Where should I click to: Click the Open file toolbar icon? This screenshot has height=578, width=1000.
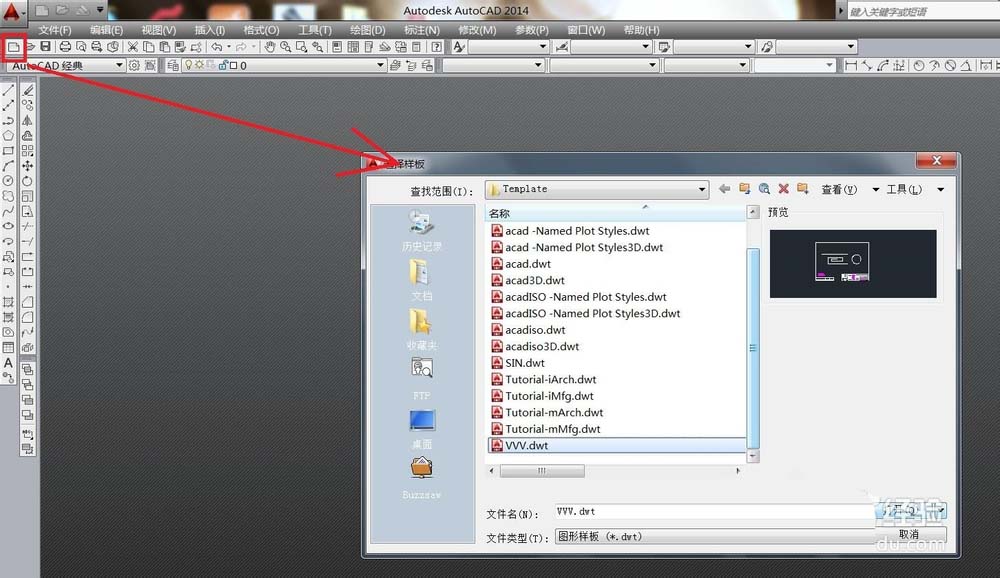[x=30, y=47]
